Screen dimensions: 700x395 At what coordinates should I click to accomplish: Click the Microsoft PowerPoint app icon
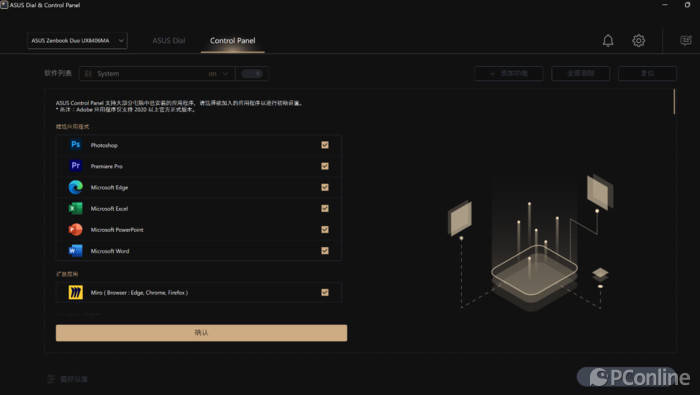(75, 229)
